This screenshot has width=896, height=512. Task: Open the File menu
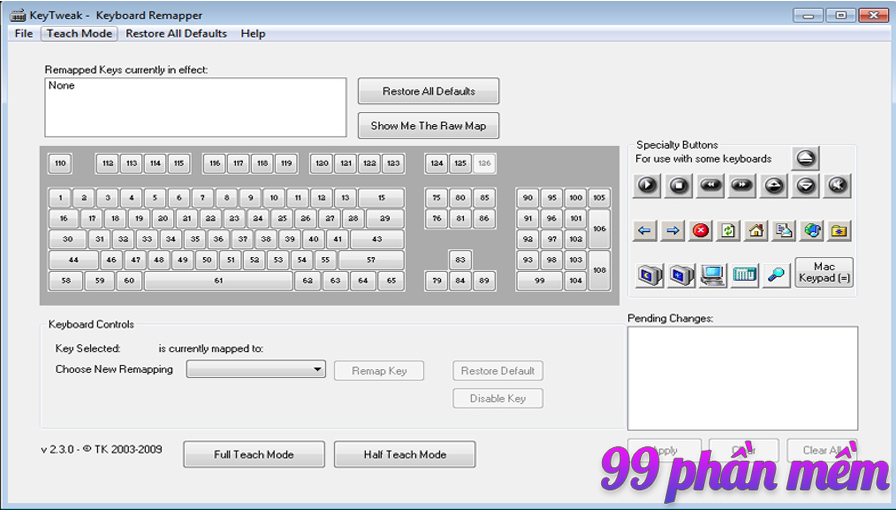[x=24, y=33]
